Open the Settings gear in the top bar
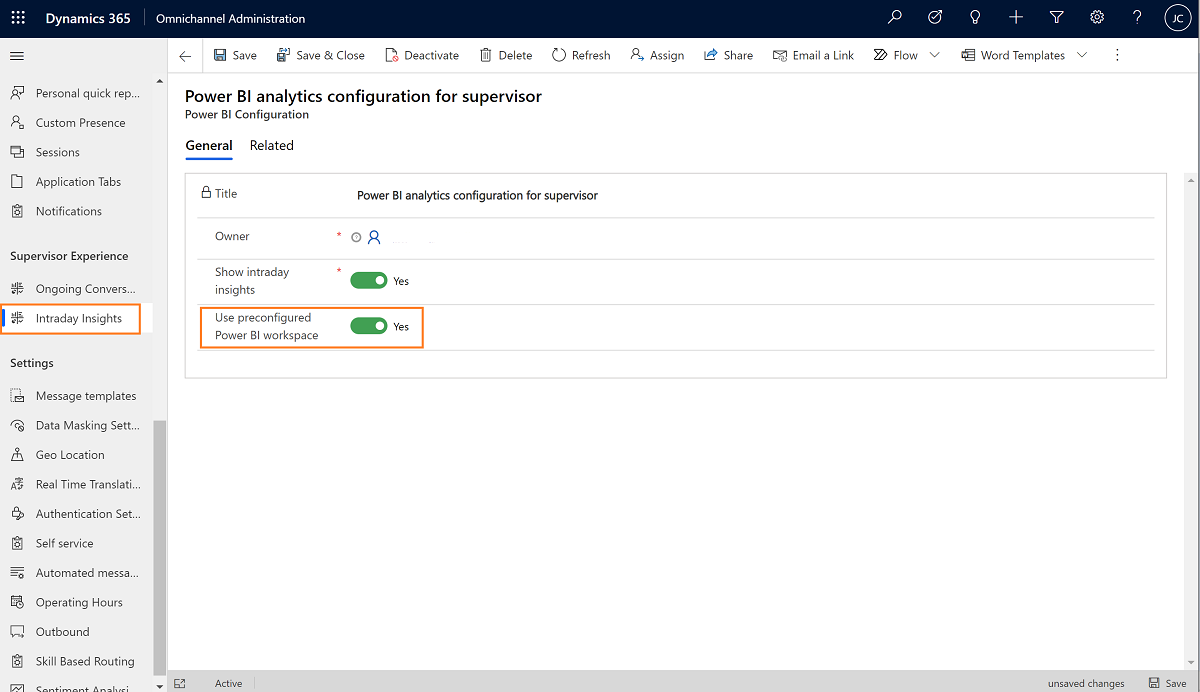The height and width of the screenshot is (692, 1200). tap(1097, 17)
